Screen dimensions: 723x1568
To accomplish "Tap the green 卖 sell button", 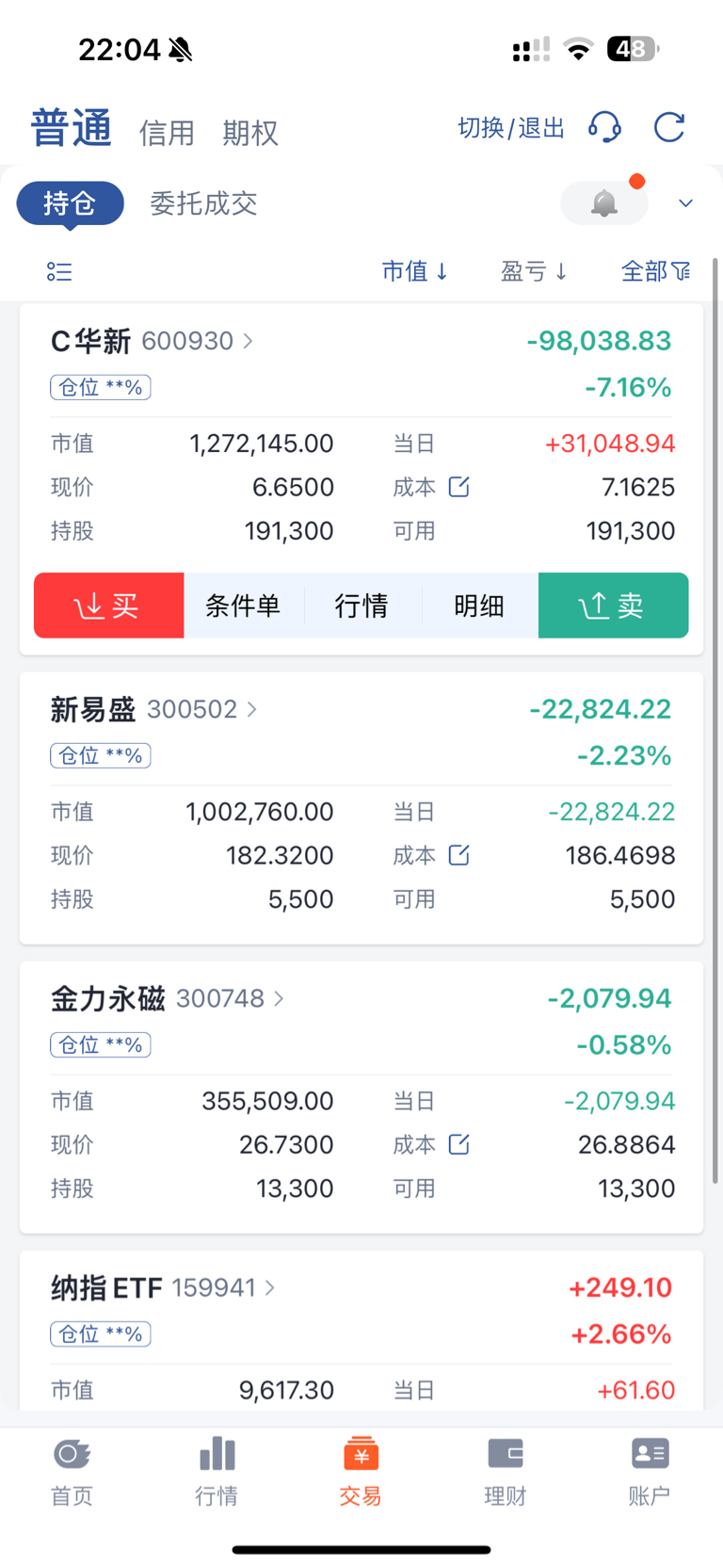I will pos(613,606).
